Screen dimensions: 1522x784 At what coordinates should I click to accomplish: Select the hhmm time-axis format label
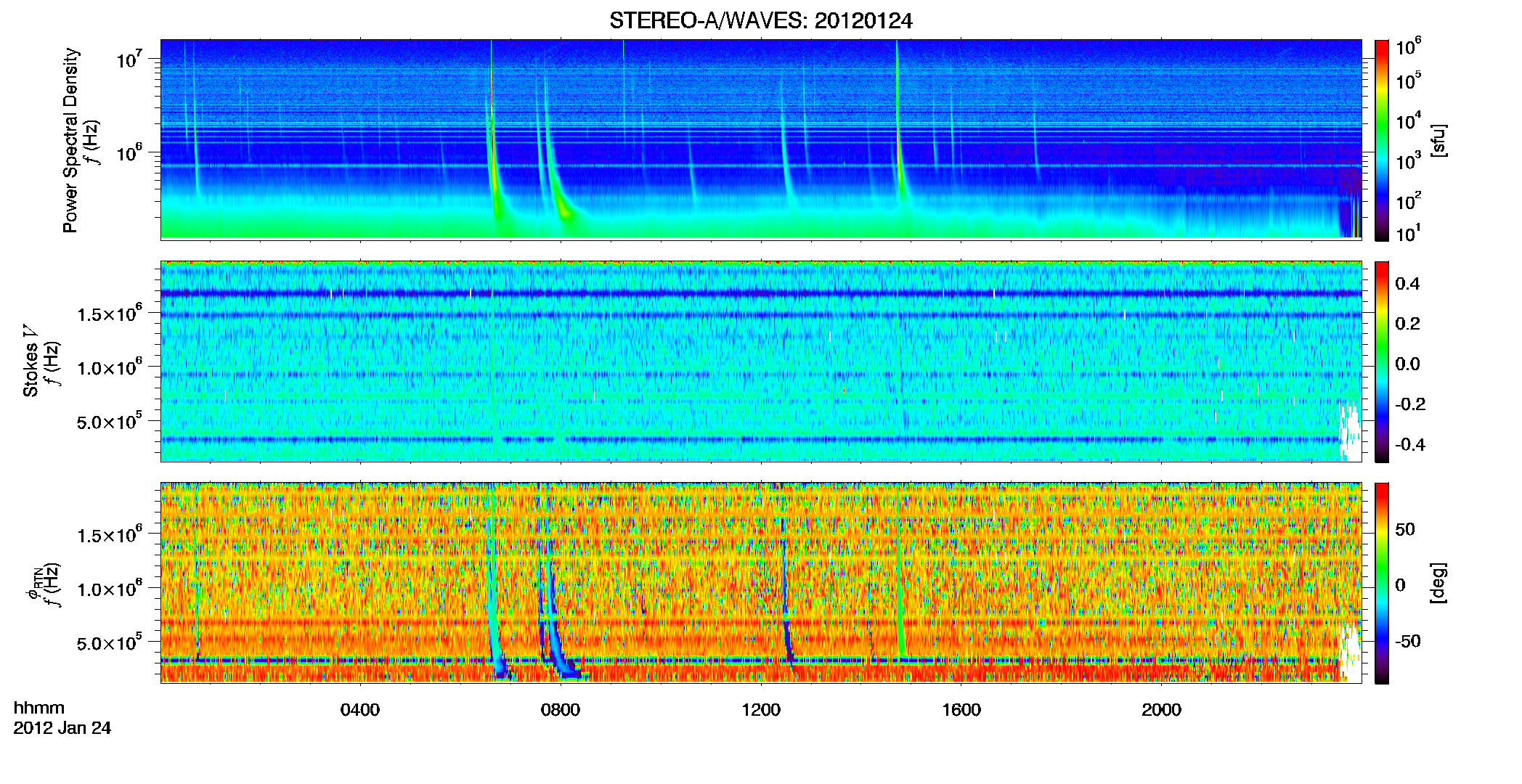tap(39, 709)
